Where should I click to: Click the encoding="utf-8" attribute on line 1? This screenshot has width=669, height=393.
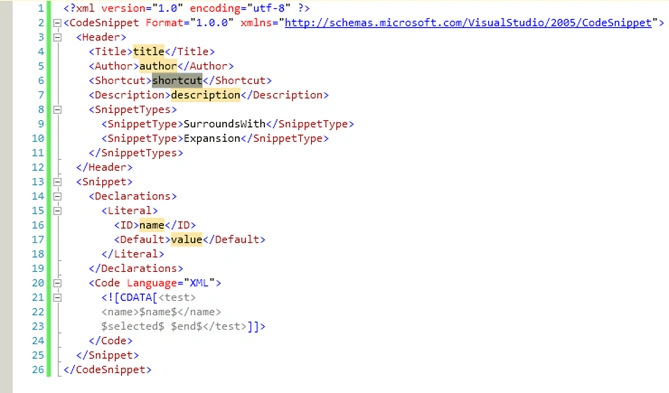click(240, 9)
